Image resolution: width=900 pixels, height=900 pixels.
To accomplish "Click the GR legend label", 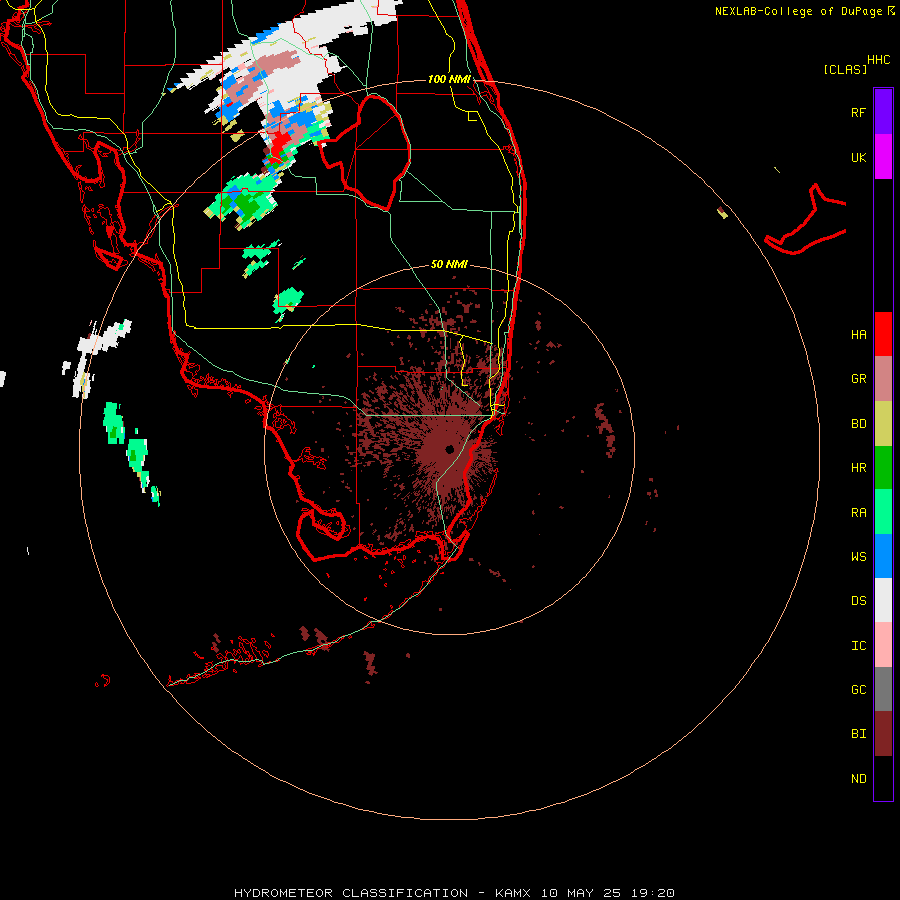I will [858, 379].
